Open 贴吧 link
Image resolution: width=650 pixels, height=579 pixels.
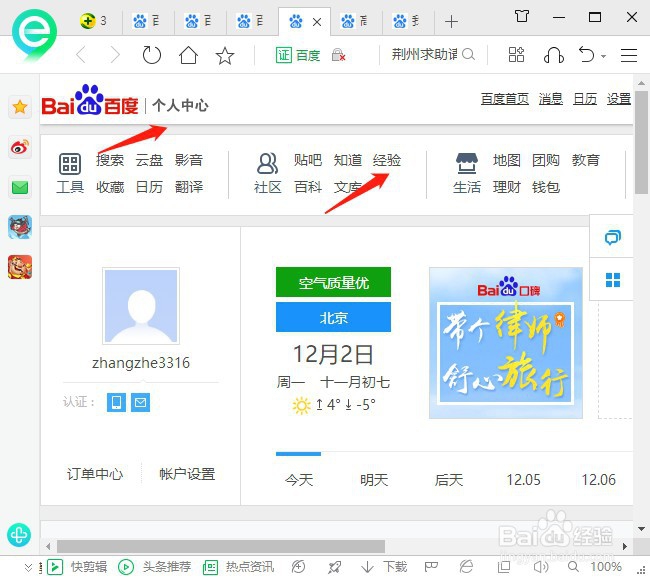[x=308, y=160]
